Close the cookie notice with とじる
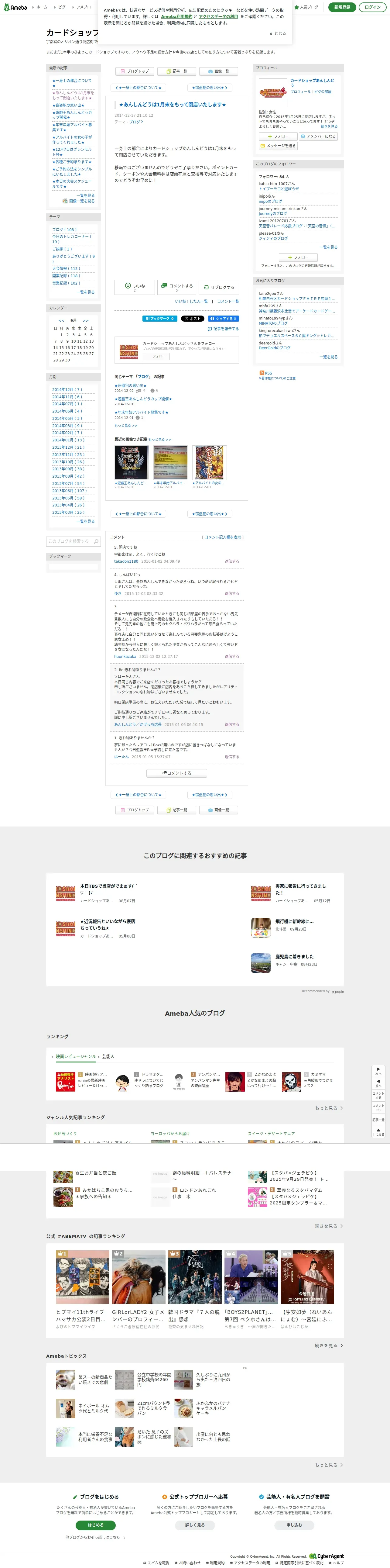The image size is (390, 1568). tap(277, 33)
